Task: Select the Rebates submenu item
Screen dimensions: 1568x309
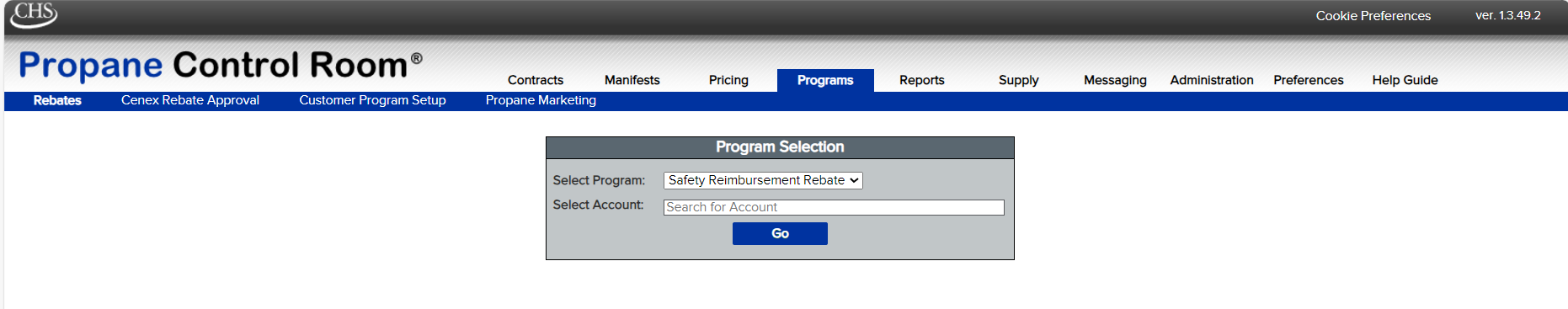Action: point(57,100)
